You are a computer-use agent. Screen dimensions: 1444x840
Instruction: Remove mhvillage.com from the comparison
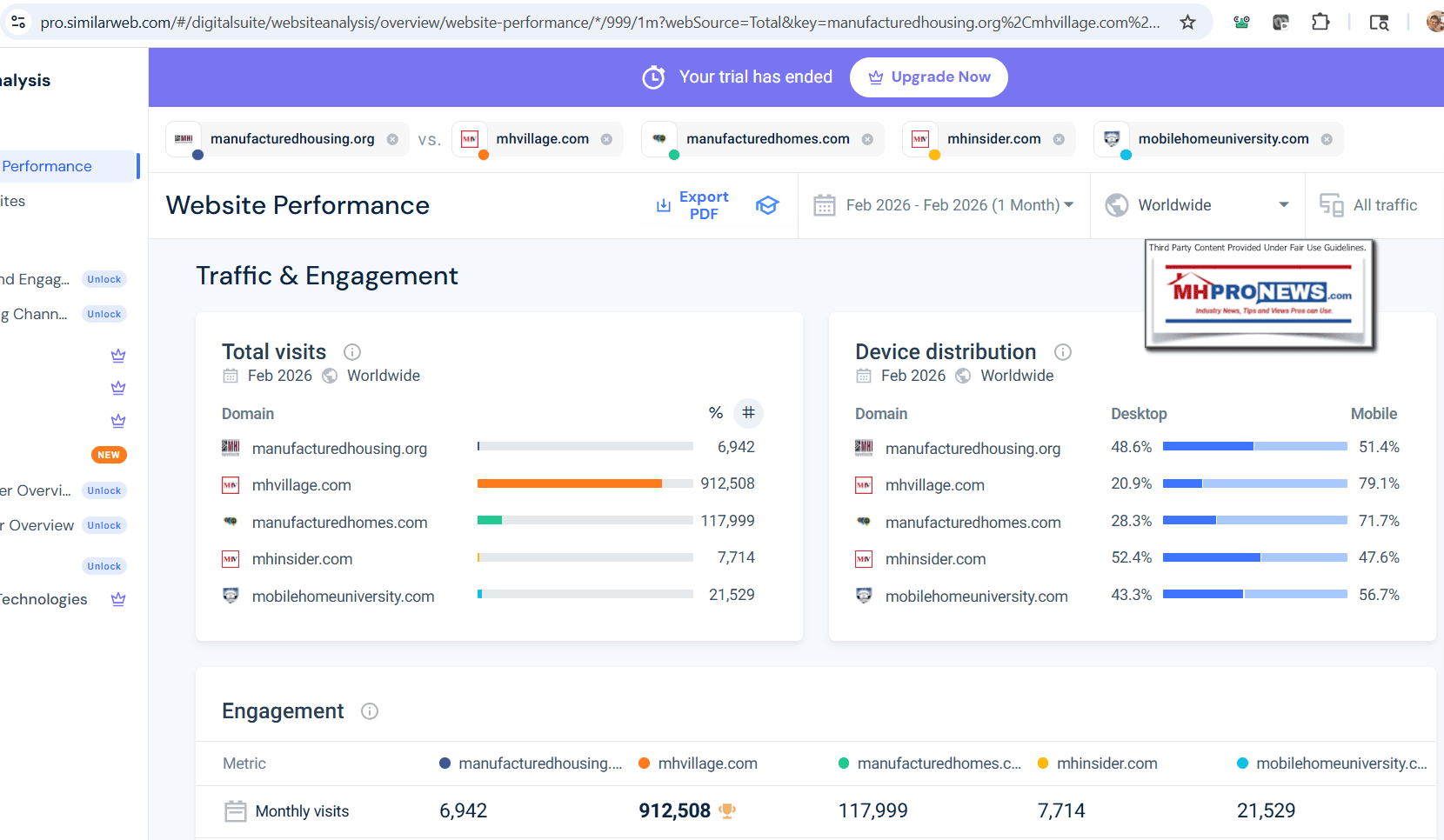606,139
